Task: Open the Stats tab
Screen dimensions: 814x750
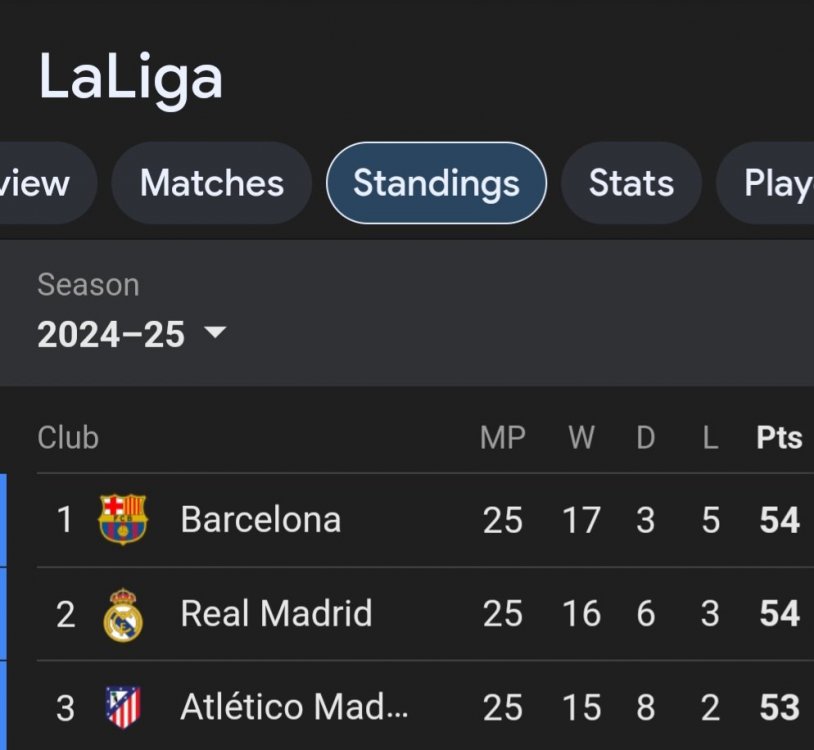Action: pos(631,183)
